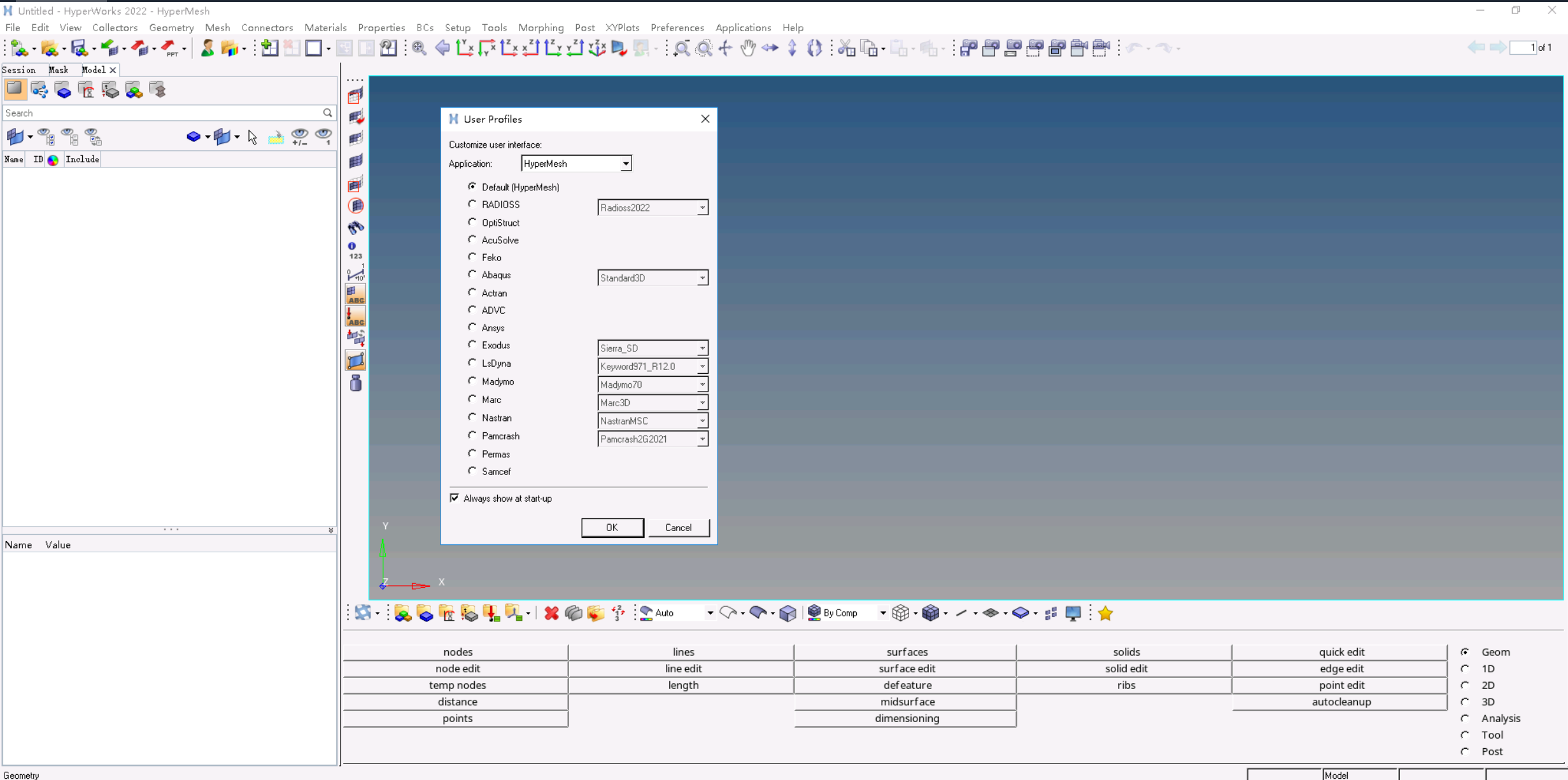This screenshot has height=780, width=1568.
Task: Choose the Abaqus user profile option
Action: pyautogui.click(x=472, y=274)
